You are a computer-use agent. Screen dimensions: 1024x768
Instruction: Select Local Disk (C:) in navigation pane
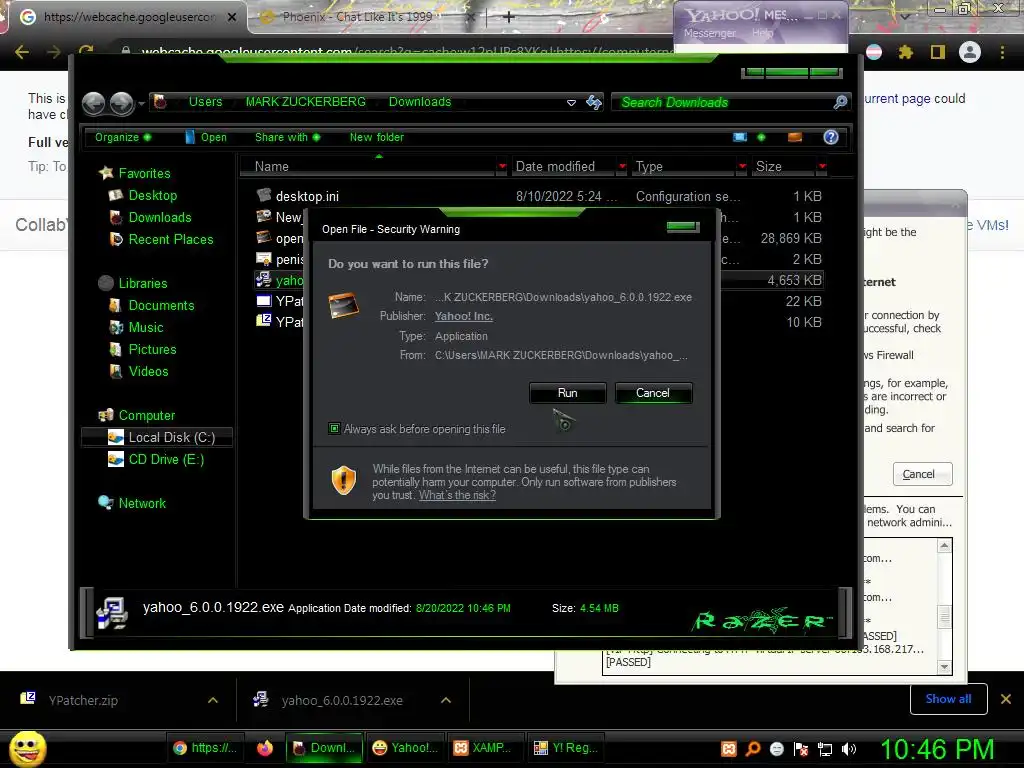click(x=157, y=437)
